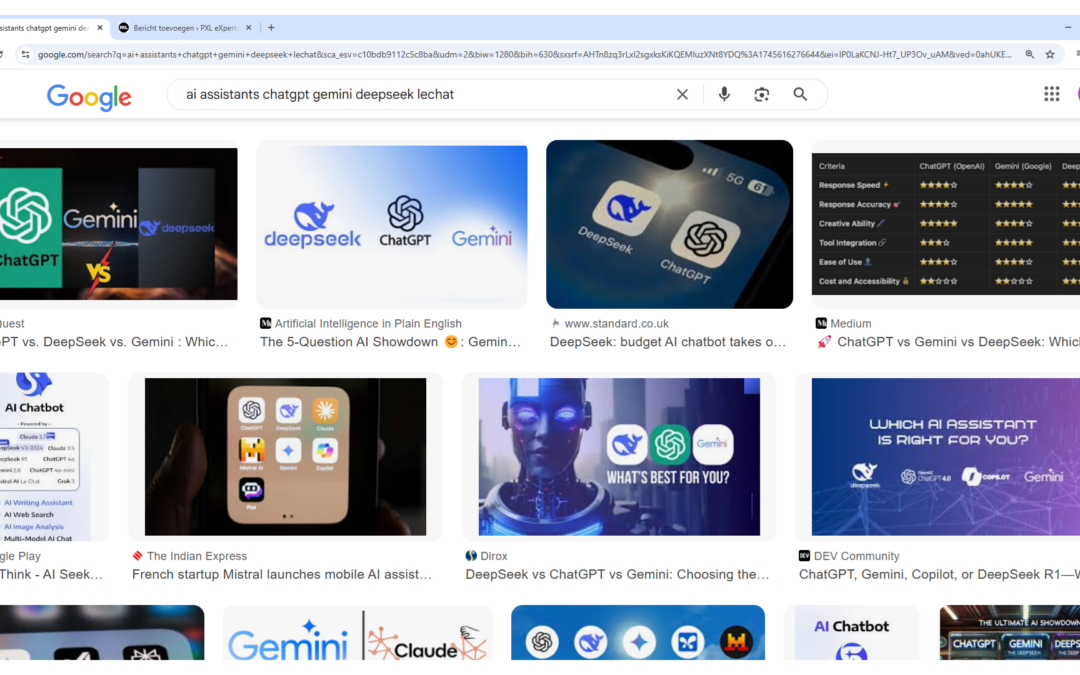Click in the Google search text field
Viewport: 1080px width, 675px height.
click(x=420, y=94)
